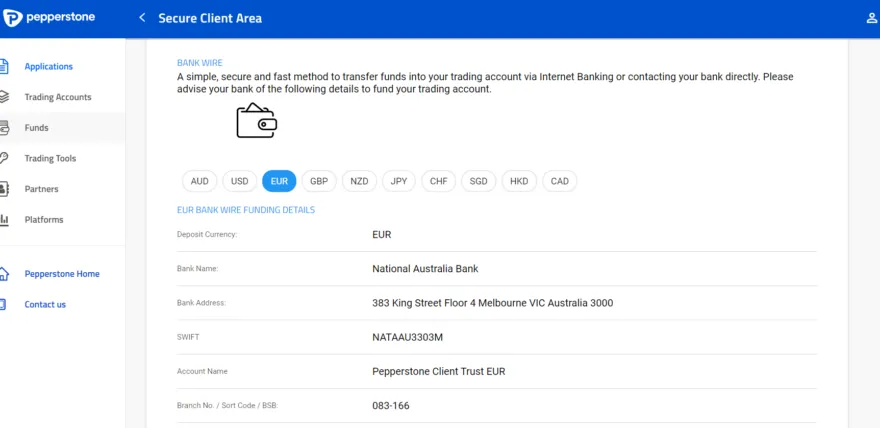The width and height of the screenshot is (880, 428).
Task: Click the Partners icon in sidebar
Action: [x=4, y=189]
